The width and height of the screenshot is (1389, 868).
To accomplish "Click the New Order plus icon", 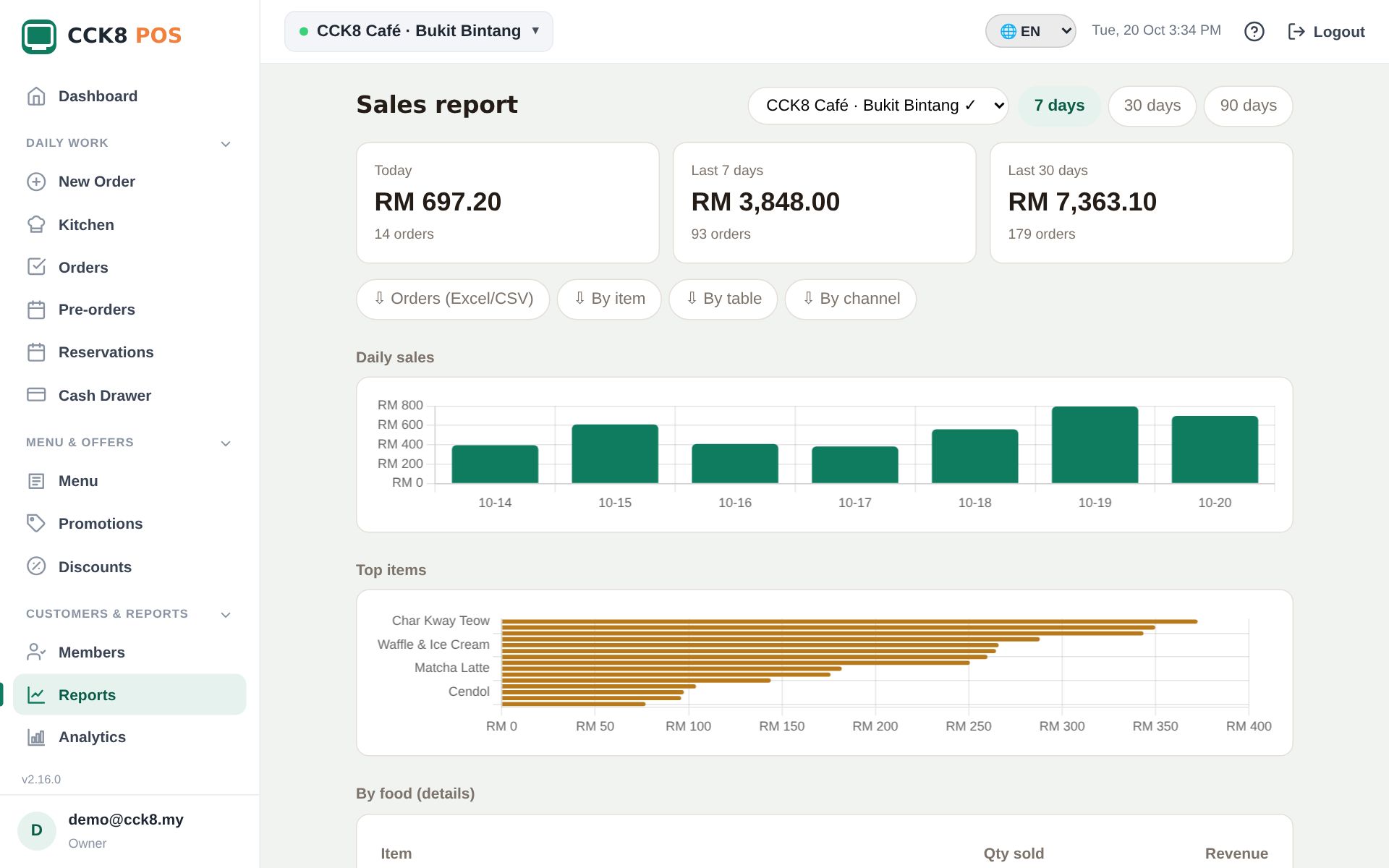I will 36,182.
